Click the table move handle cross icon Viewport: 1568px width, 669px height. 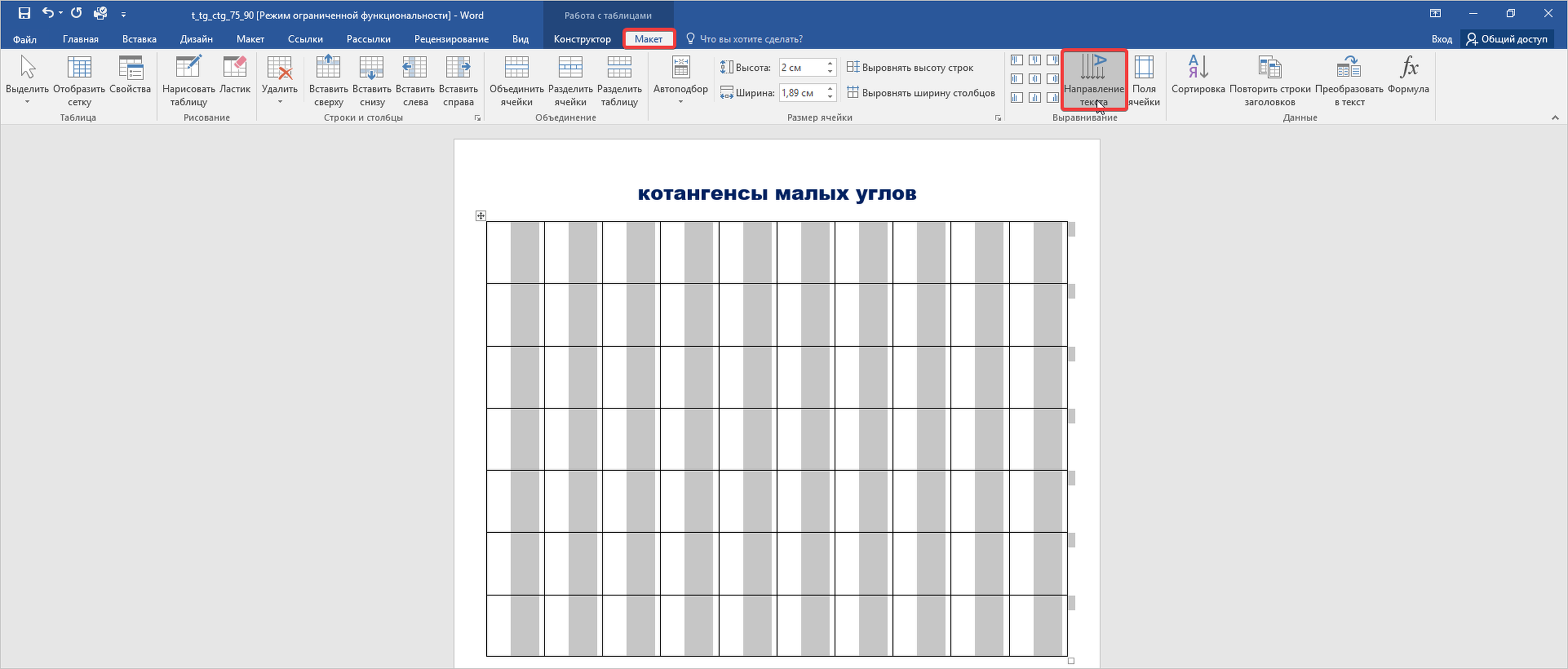[x=481, y=215]
